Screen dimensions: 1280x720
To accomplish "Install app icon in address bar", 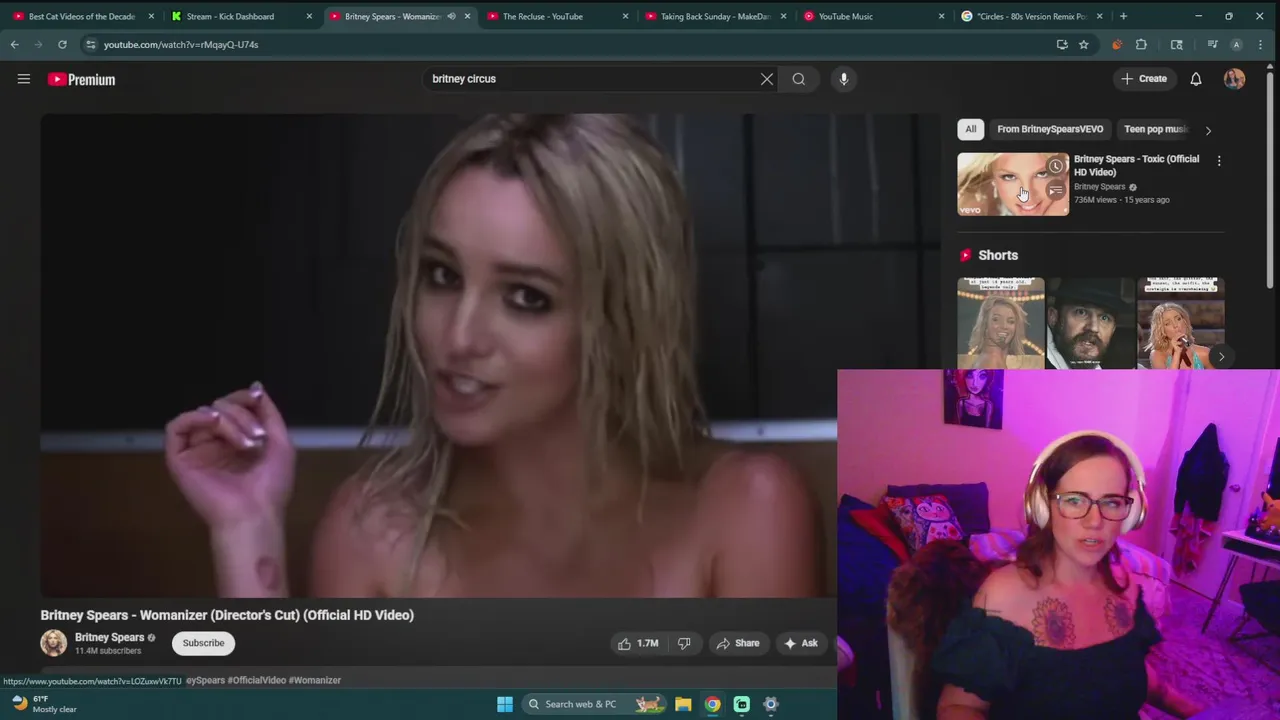I will (x=1062, y=44).
